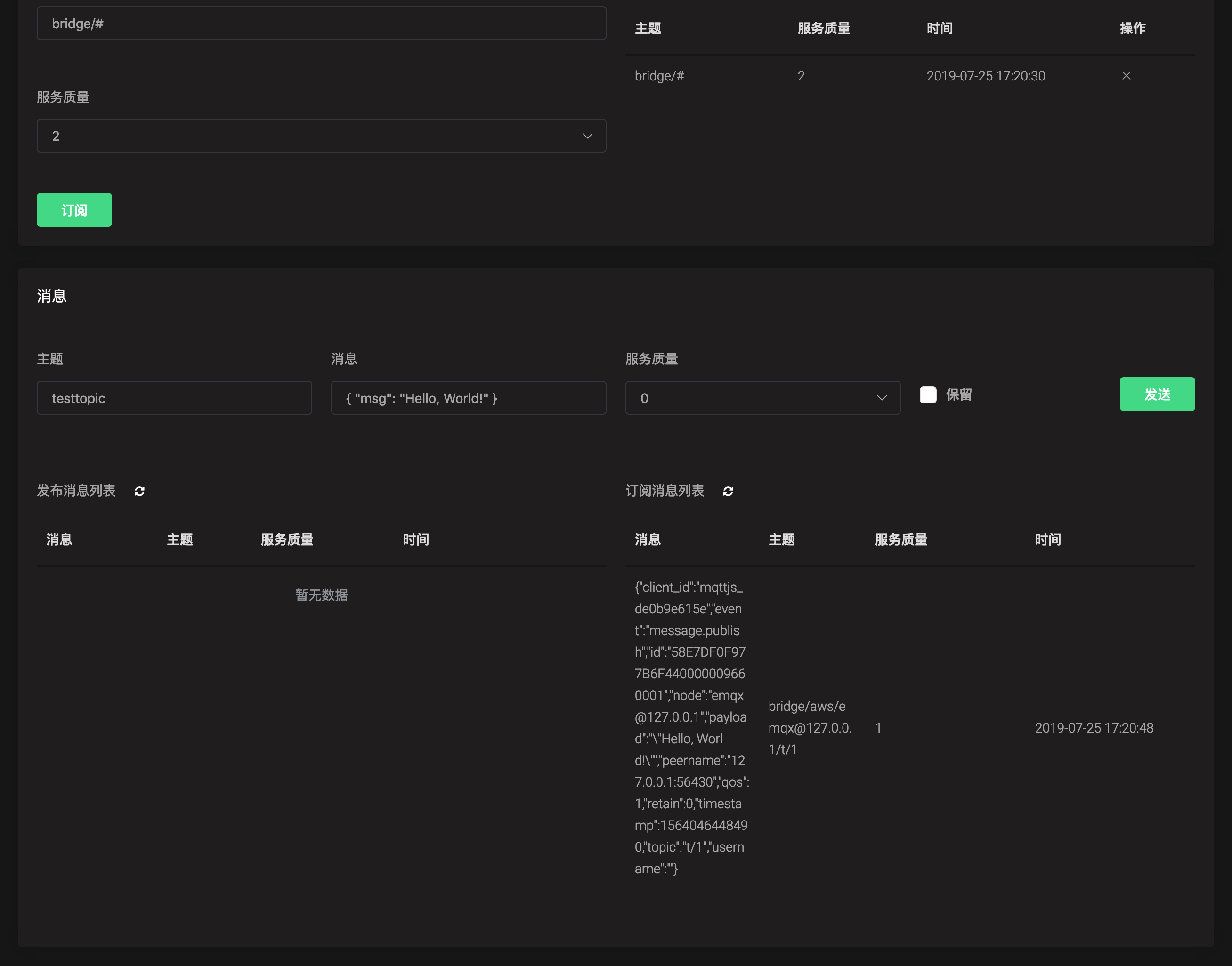Remove the bridge/# subscription with the X icon
The width and height of the screenshot is (1232, 966).
[x=1126, y=76]
